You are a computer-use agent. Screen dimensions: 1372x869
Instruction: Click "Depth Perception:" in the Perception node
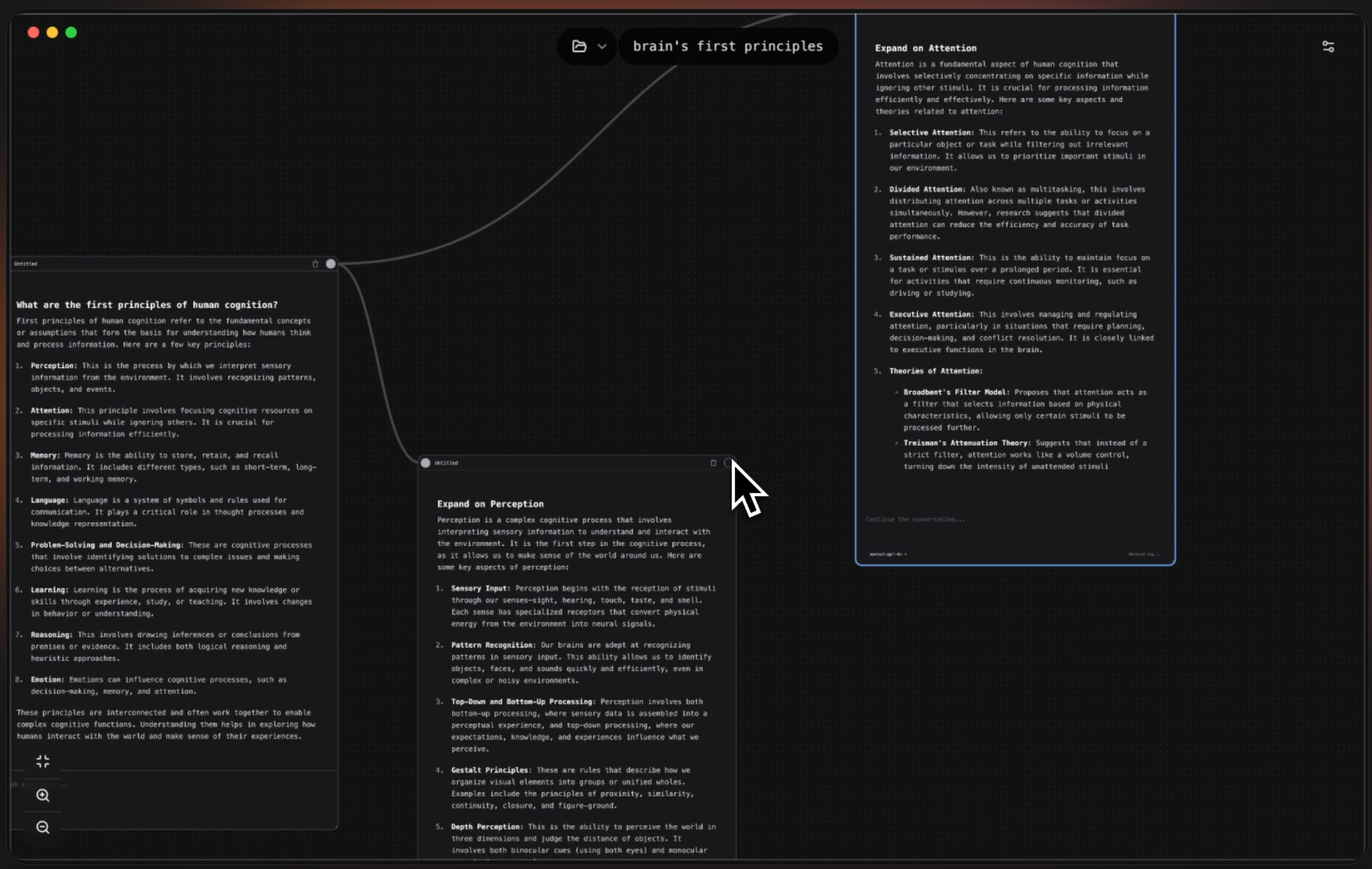(487, 827)
